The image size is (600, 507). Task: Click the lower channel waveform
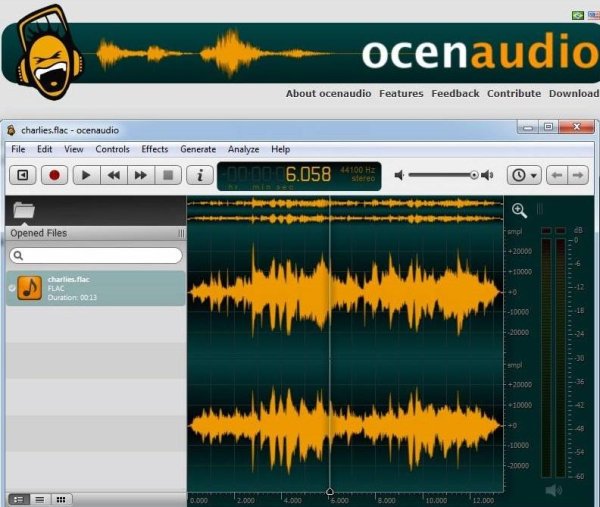[345, 425]
